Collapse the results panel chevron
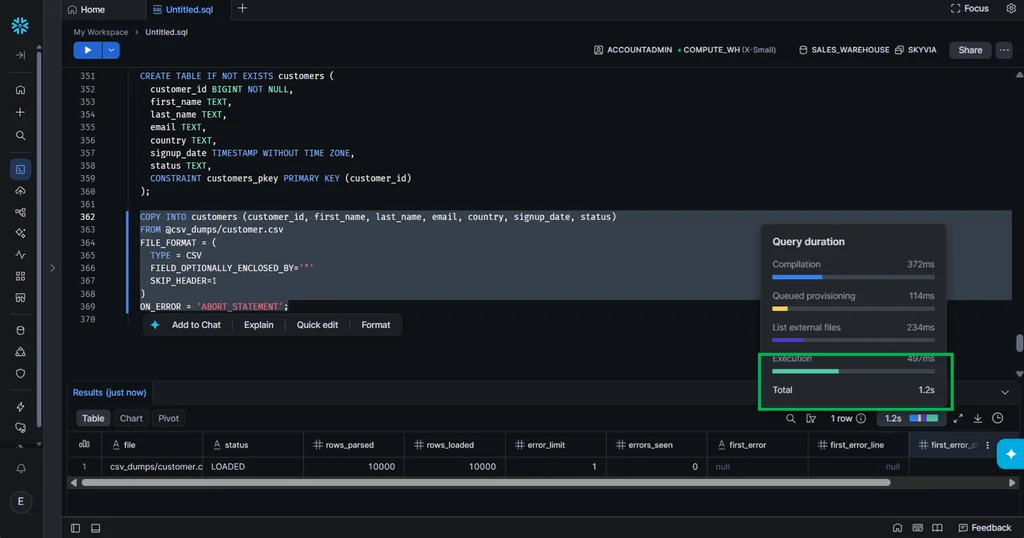This screenshot has width=1024, height=538. click(x=1004, y=392)
